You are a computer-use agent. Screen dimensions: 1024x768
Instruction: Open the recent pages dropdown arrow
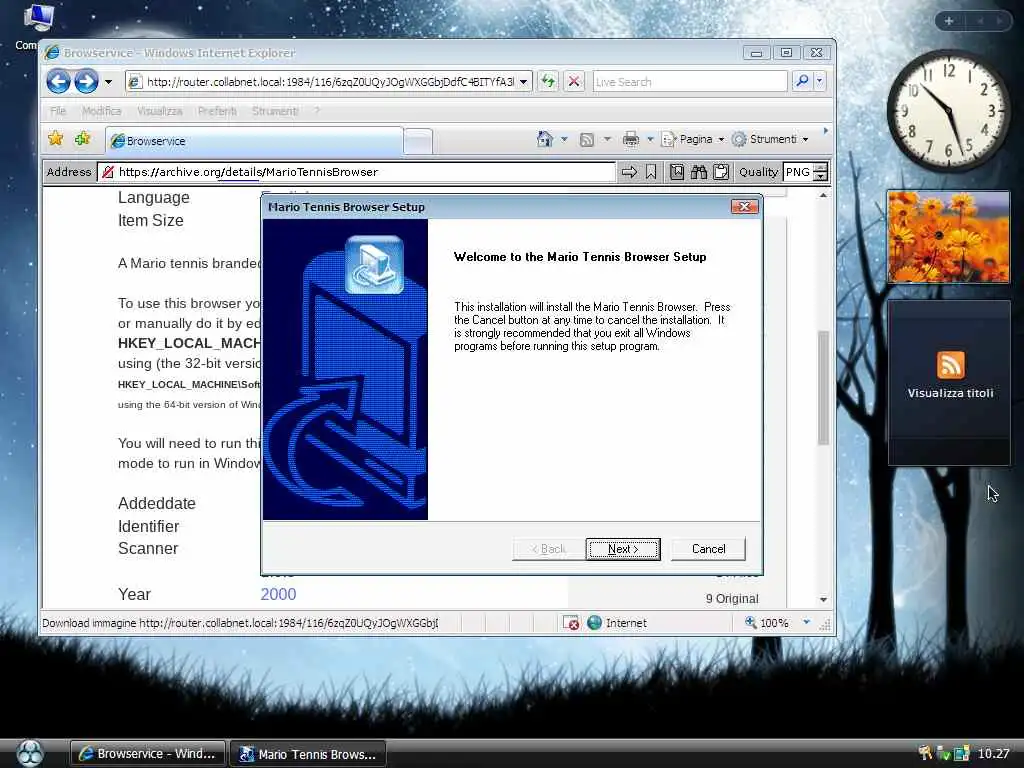(x=108, y=82)
